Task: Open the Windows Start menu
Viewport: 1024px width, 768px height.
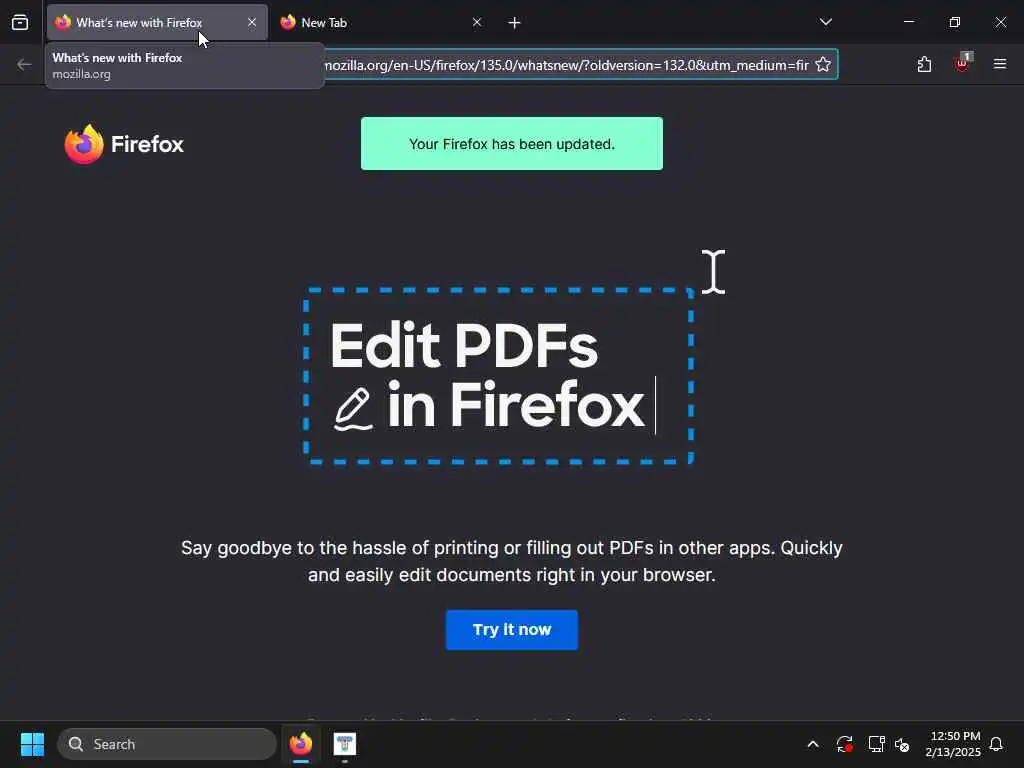Action: (x=32, y=744)
